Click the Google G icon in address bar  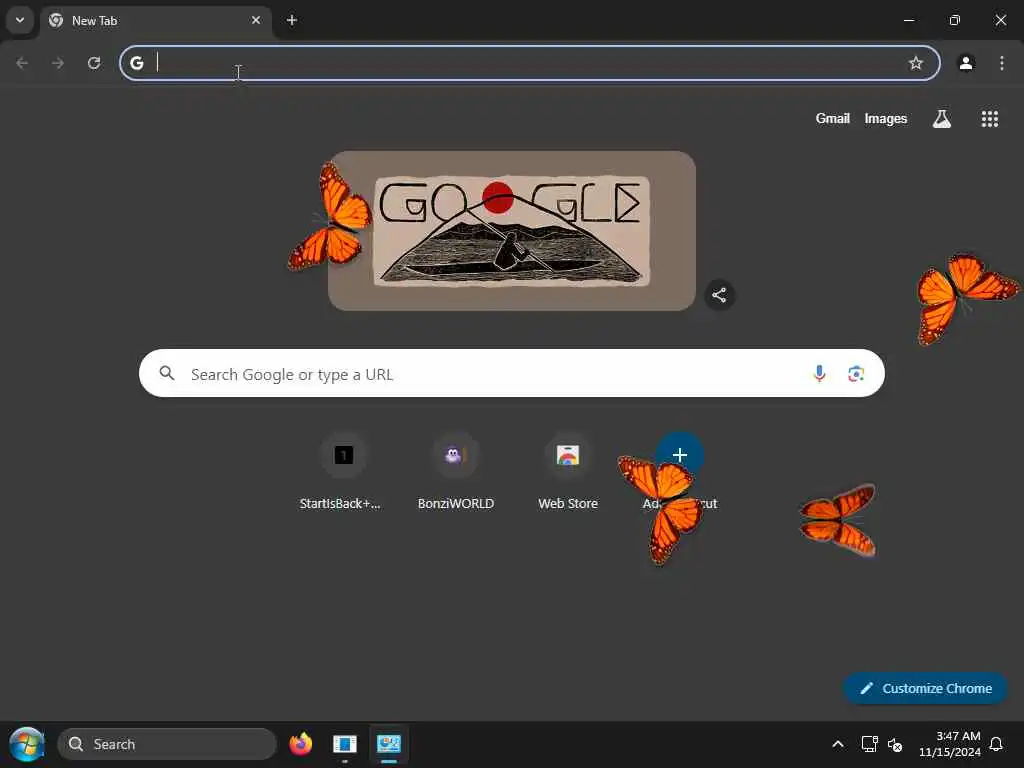136,63
